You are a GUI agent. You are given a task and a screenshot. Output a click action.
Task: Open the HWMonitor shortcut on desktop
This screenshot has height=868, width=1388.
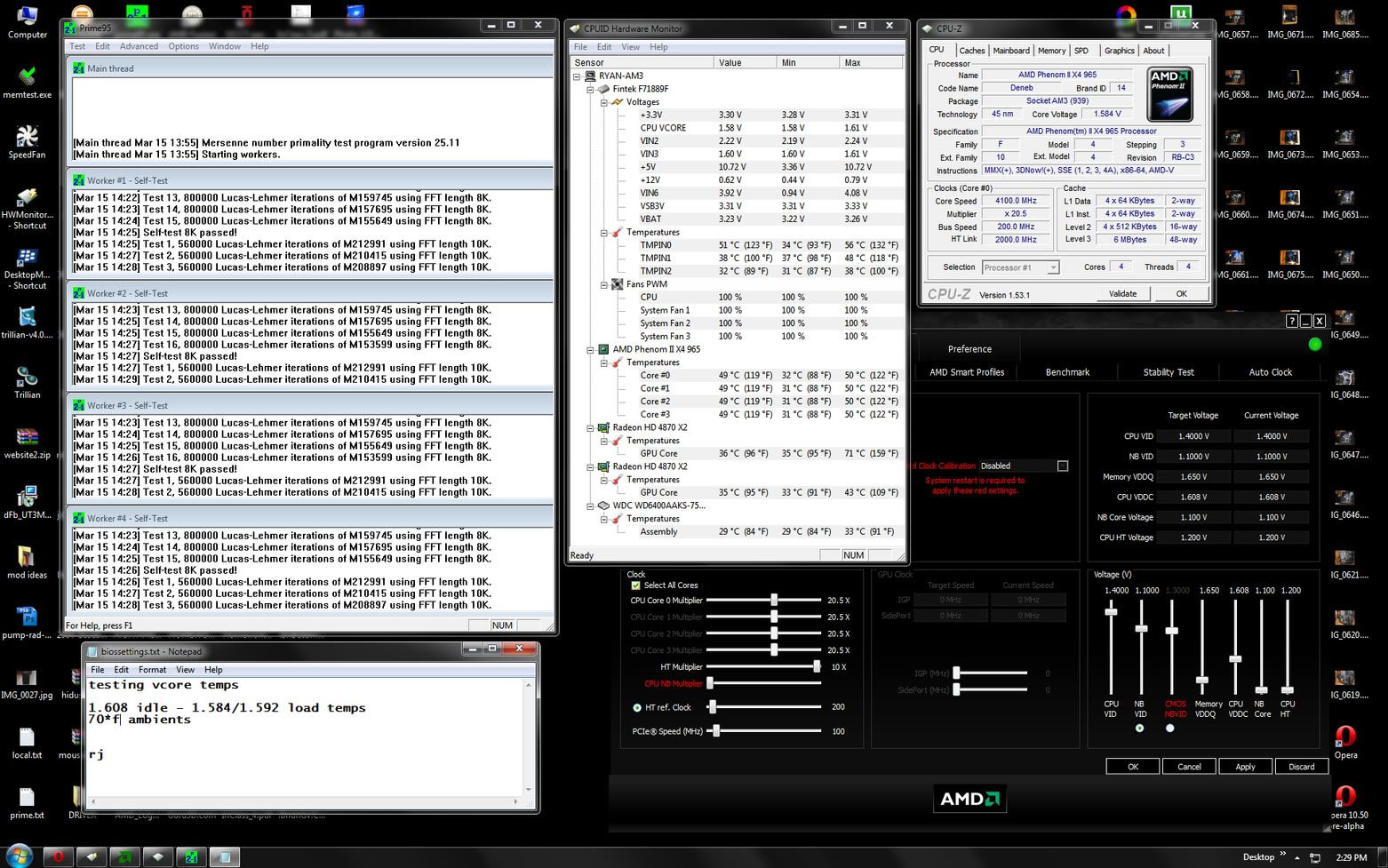click(x=27, y=198)
